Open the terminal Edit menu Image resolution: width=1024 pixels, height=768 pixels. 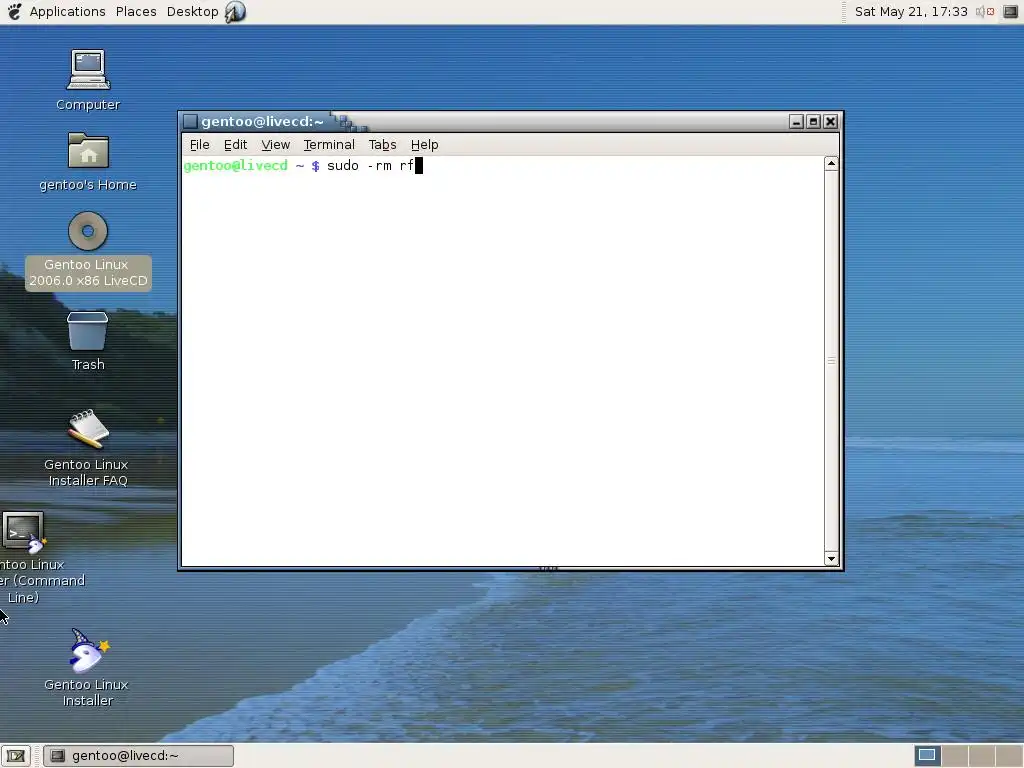235,145
